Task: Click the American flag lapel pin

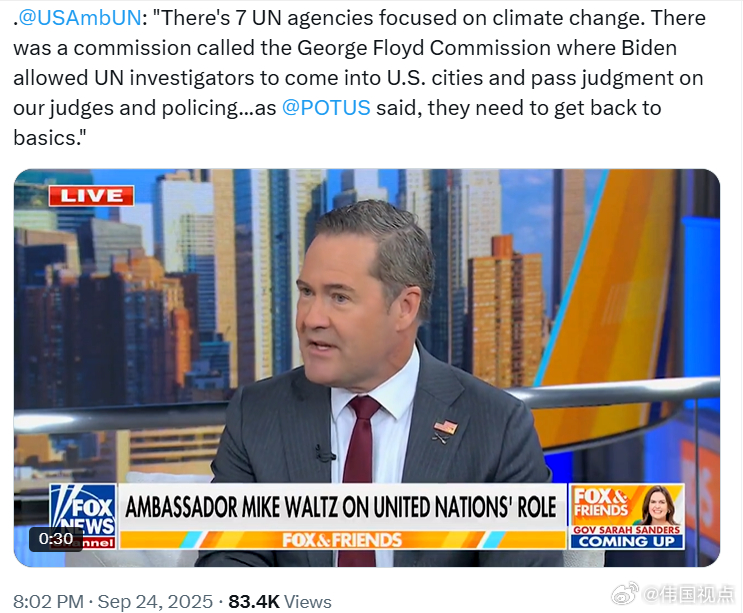Action: pos(445,428)
